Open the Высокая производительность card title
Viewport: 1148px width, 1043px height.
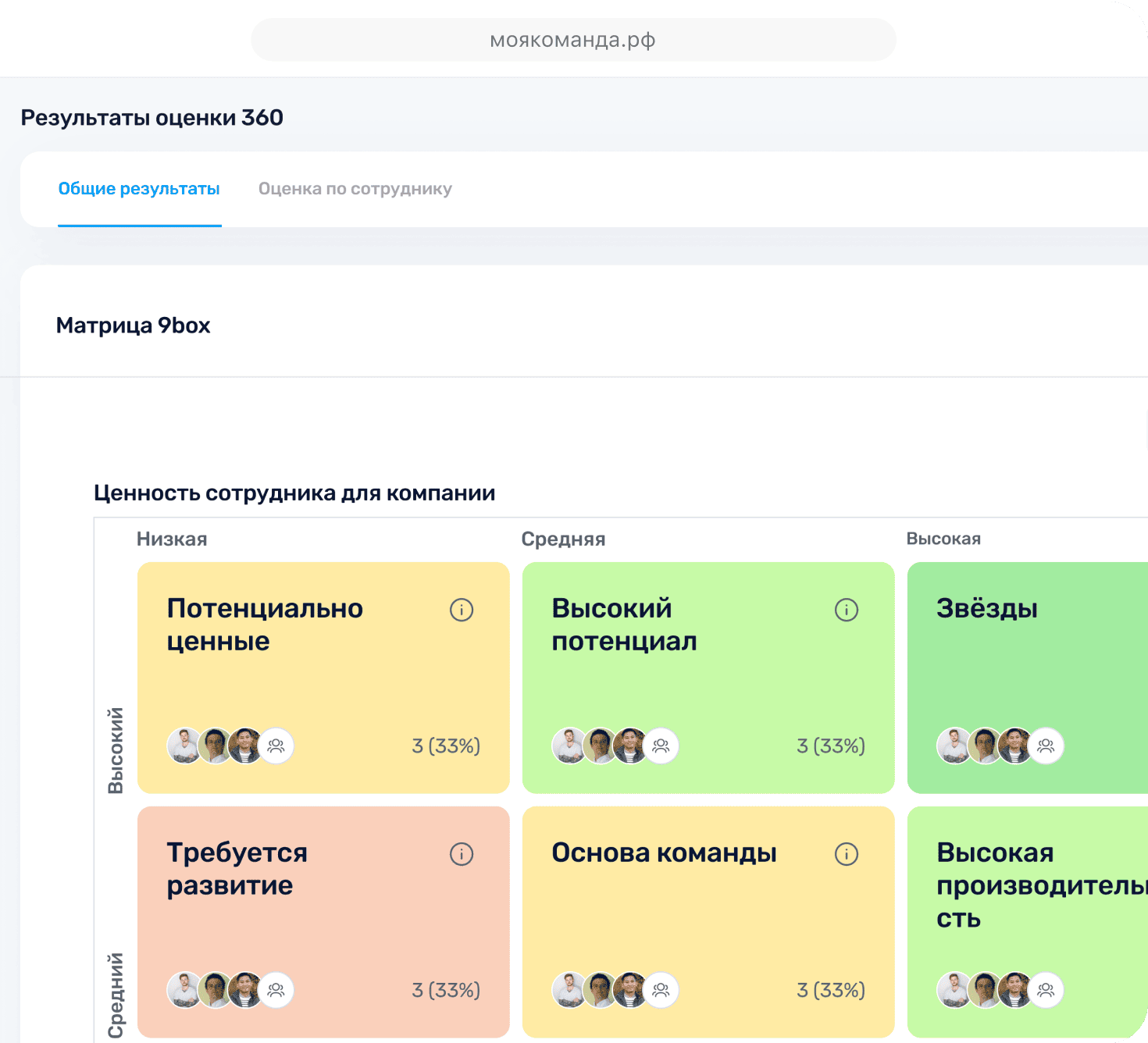point(1042,885)
